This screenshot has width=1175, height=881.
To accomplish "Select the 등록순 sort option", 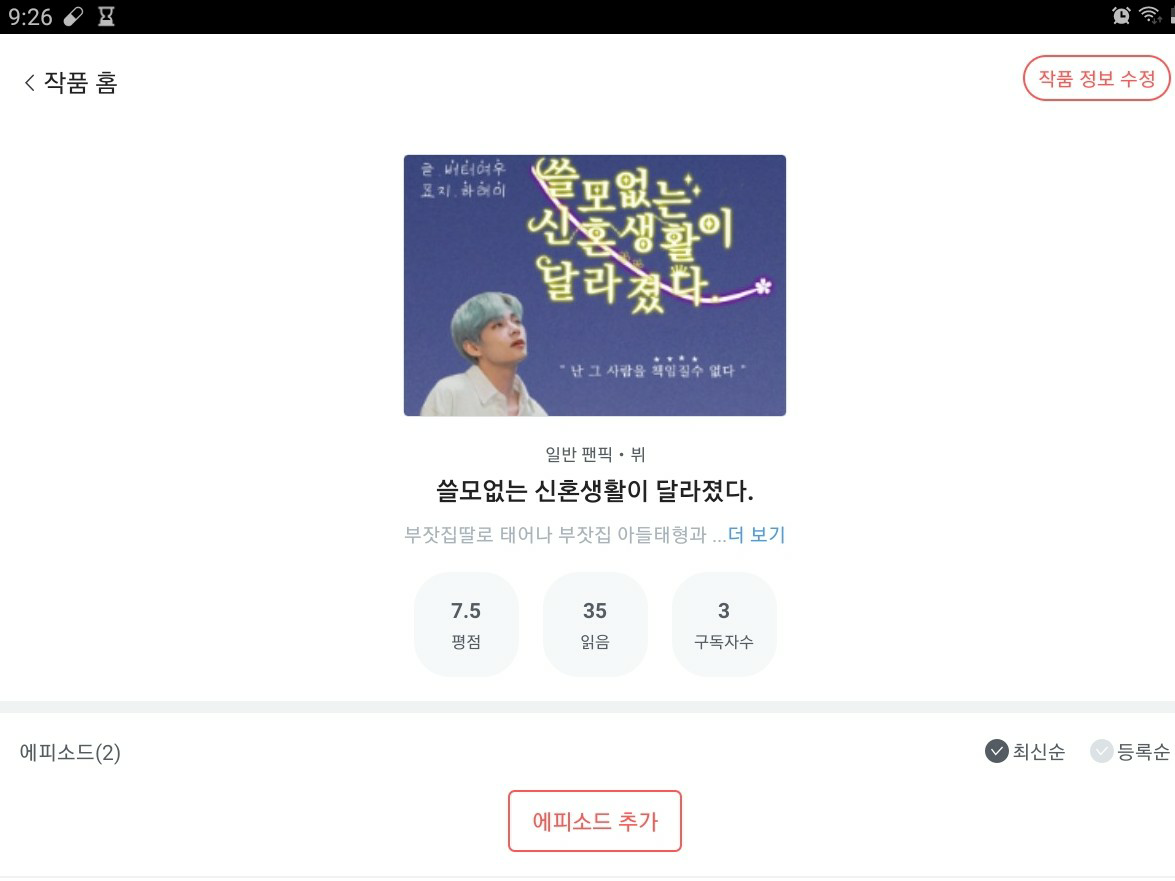I will (x=1130, y=751).
